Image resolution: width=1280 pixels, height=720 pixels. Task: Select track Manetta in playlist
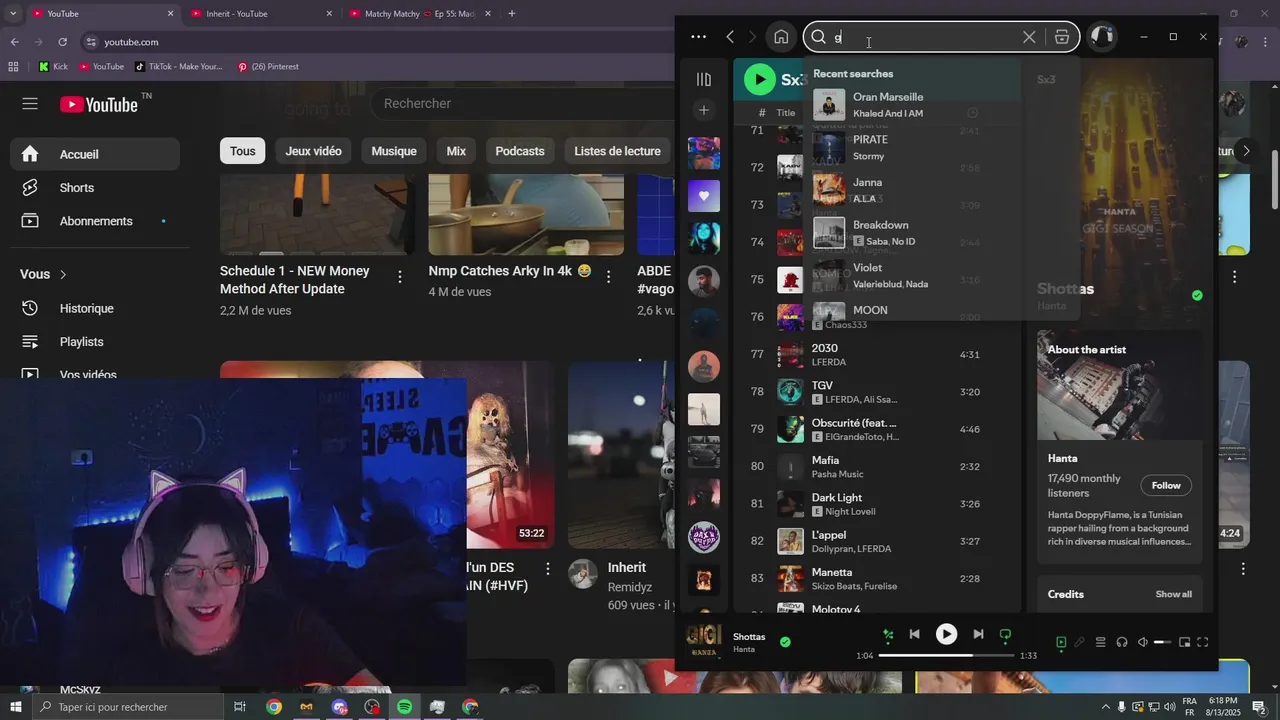877,578
